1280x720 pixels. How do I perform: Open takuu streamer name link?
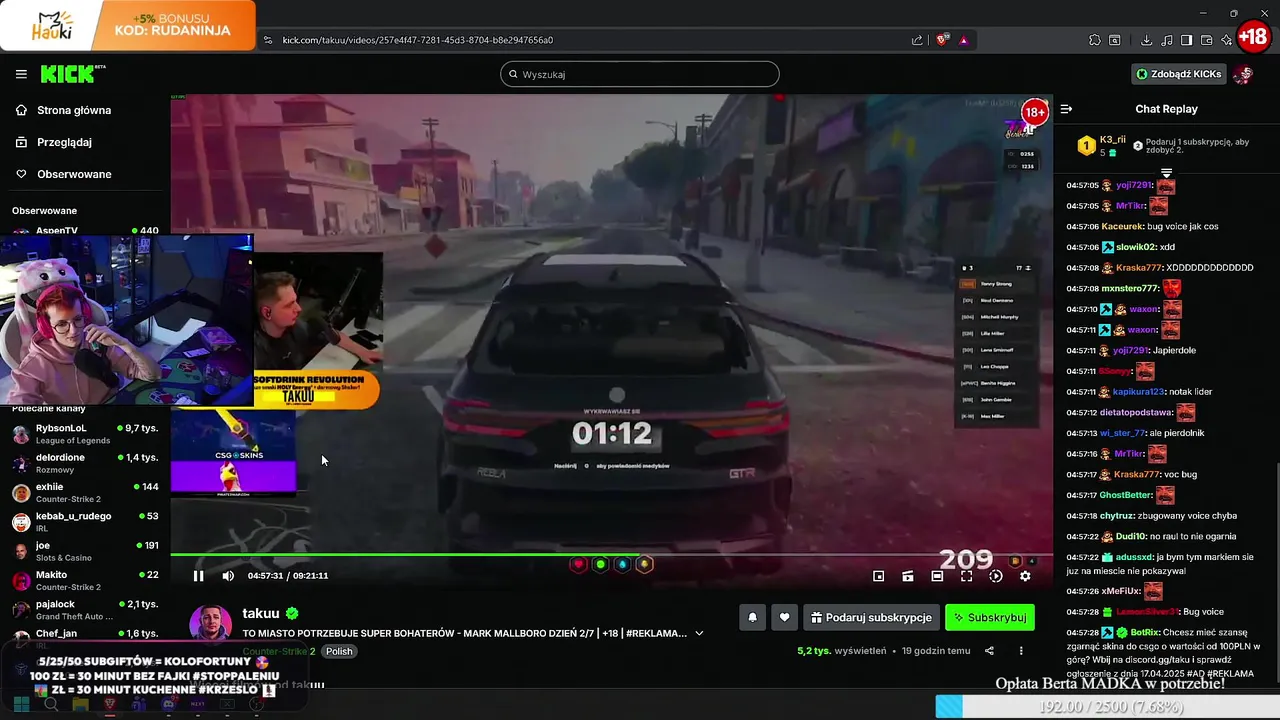click(260, 613)
